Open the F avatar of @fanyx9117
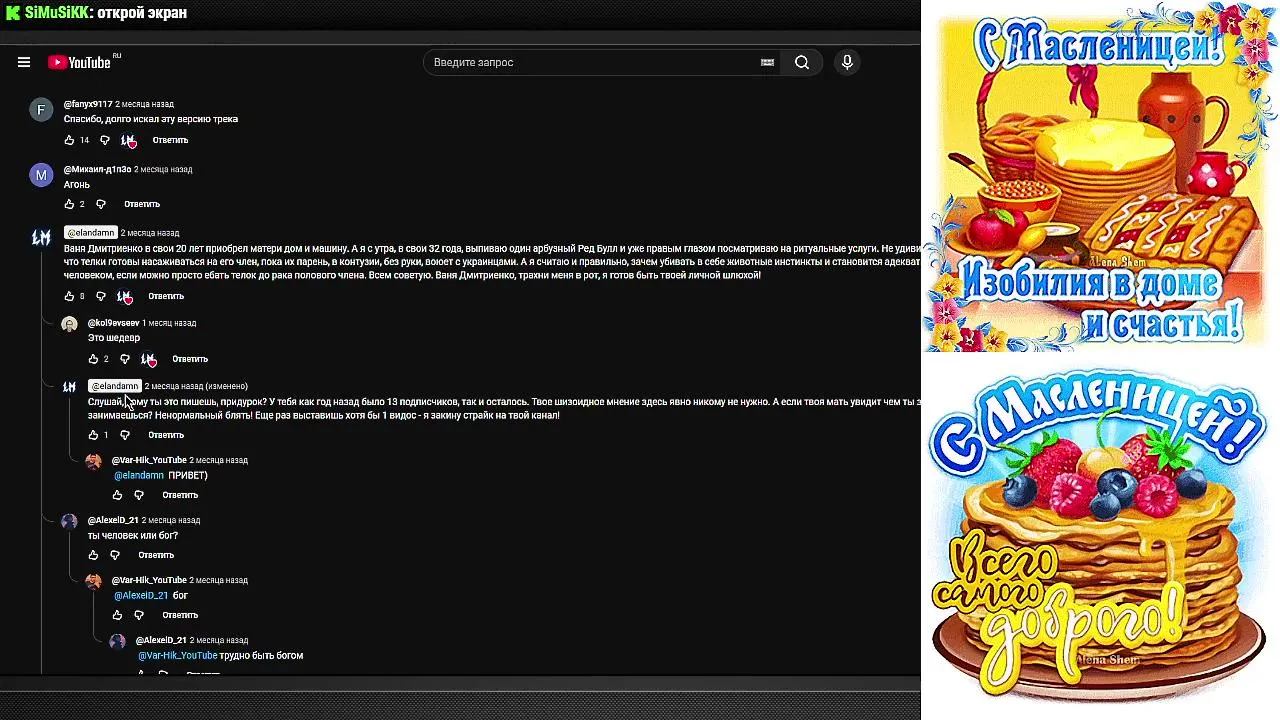The height and width of the screenshot is (720, 1280). [41, 110]
